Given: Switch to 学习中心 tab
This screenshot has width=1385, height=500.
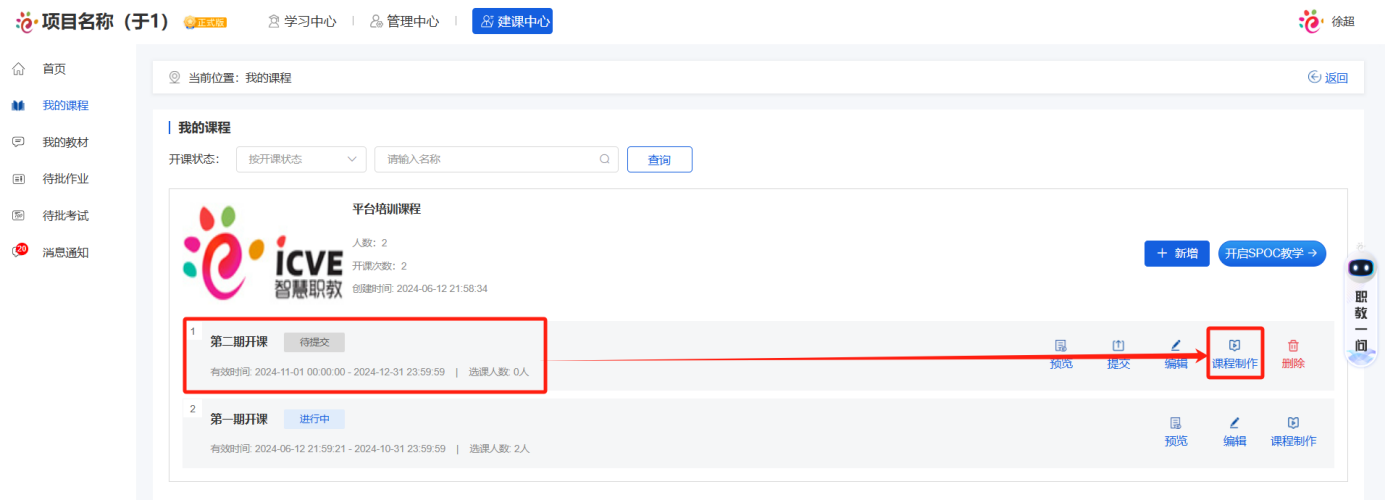Looking at the screenshot, I should [x=301, y=21].
